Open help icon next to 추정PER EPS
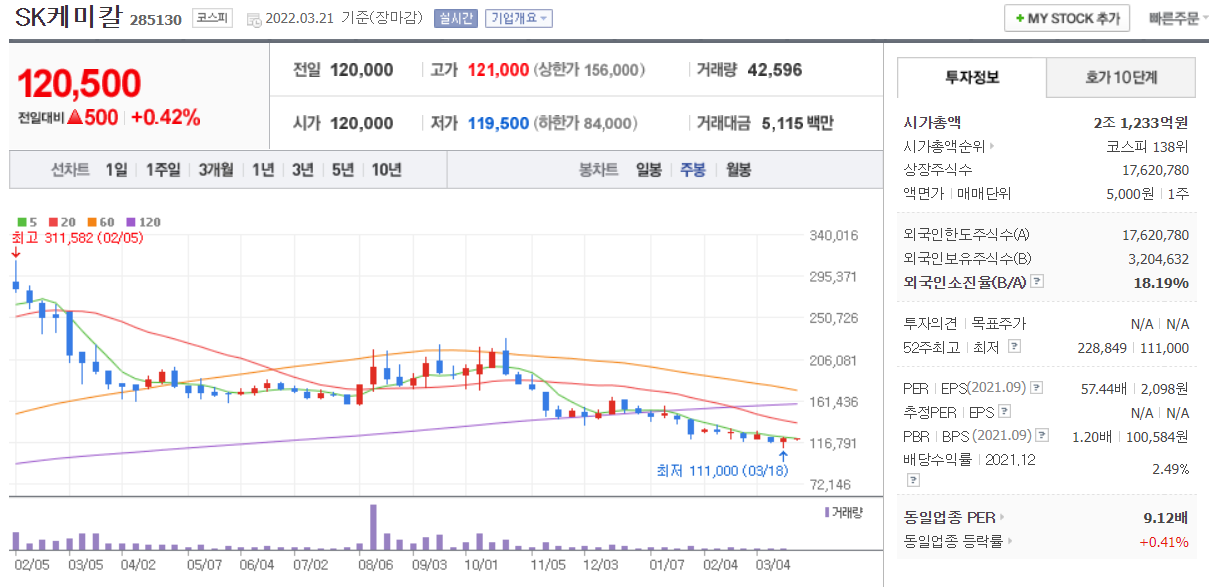 coord(1004,411)
